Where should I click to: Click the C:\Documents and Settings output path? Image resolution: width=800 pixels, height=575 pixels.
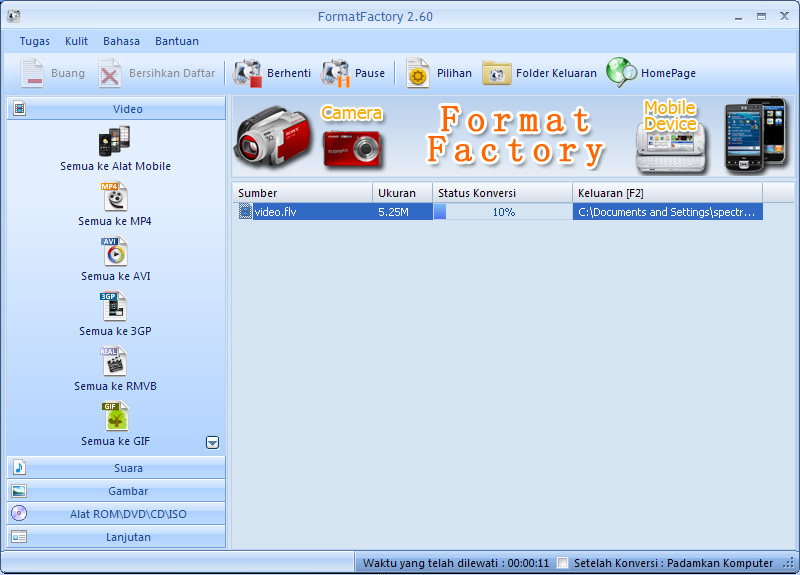coord(666,212)
